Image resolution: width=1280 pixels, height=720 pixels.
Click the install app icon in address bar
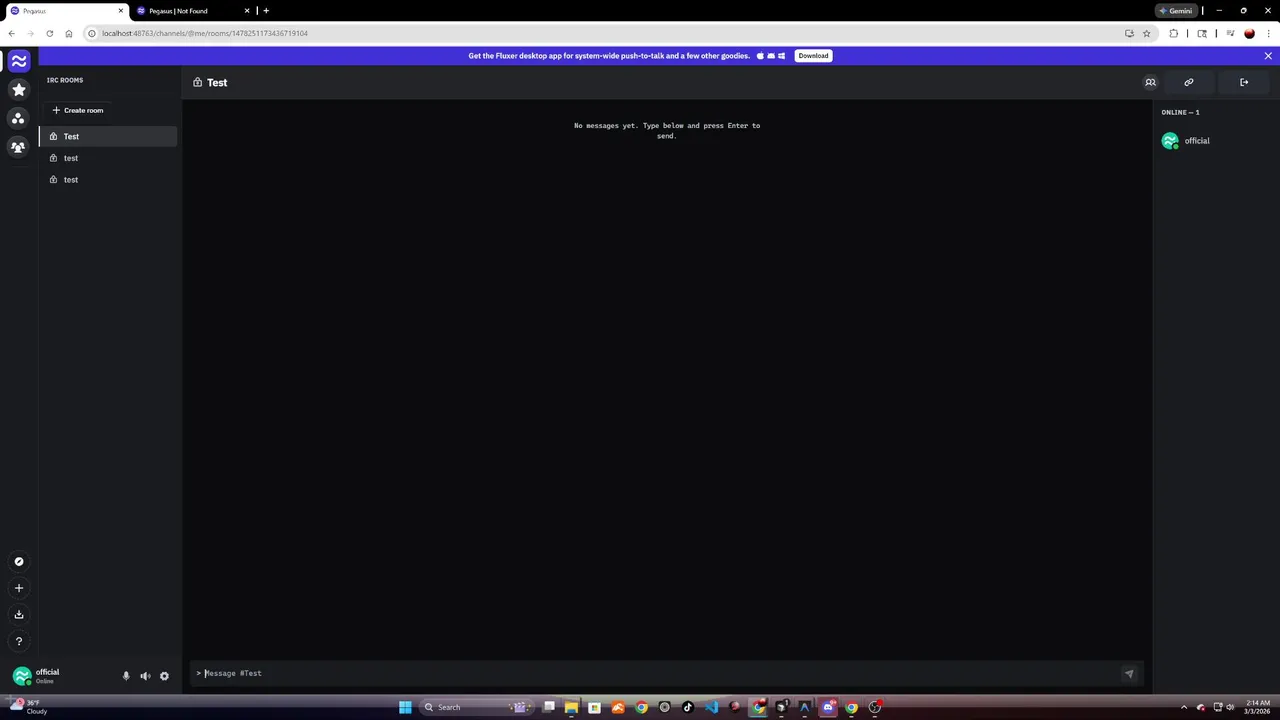1129,33
